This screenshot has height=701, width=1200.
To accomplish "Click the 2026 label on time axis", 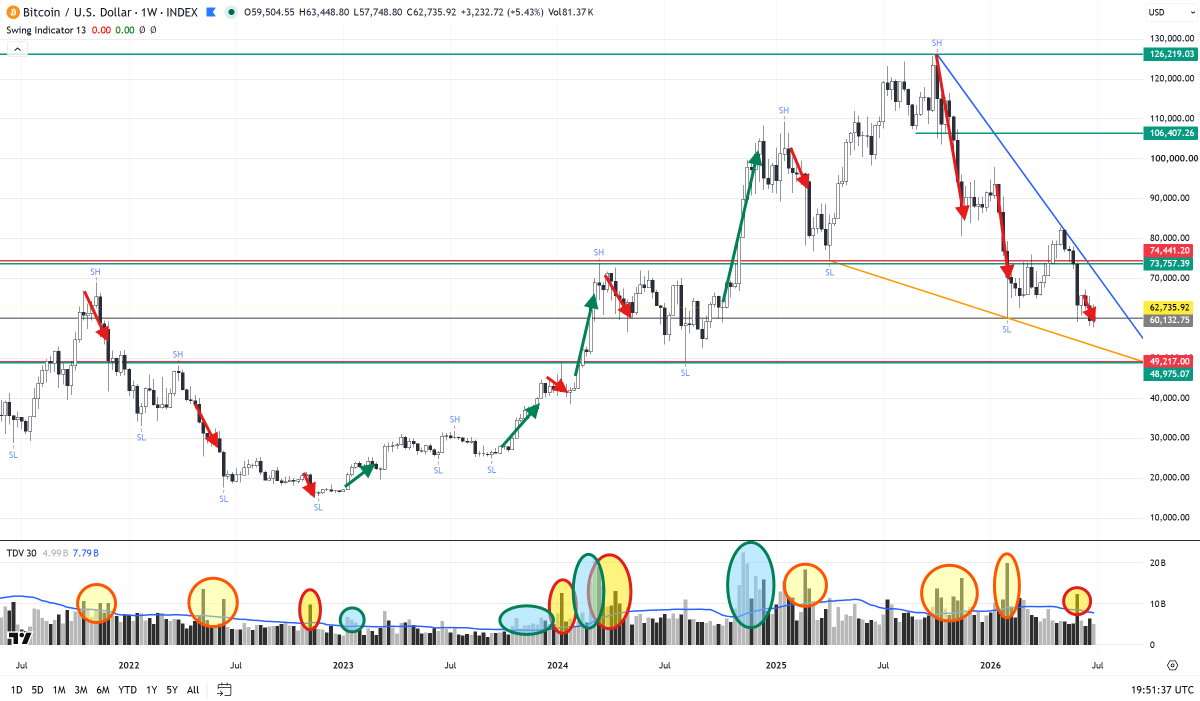I will click(991, 664).
